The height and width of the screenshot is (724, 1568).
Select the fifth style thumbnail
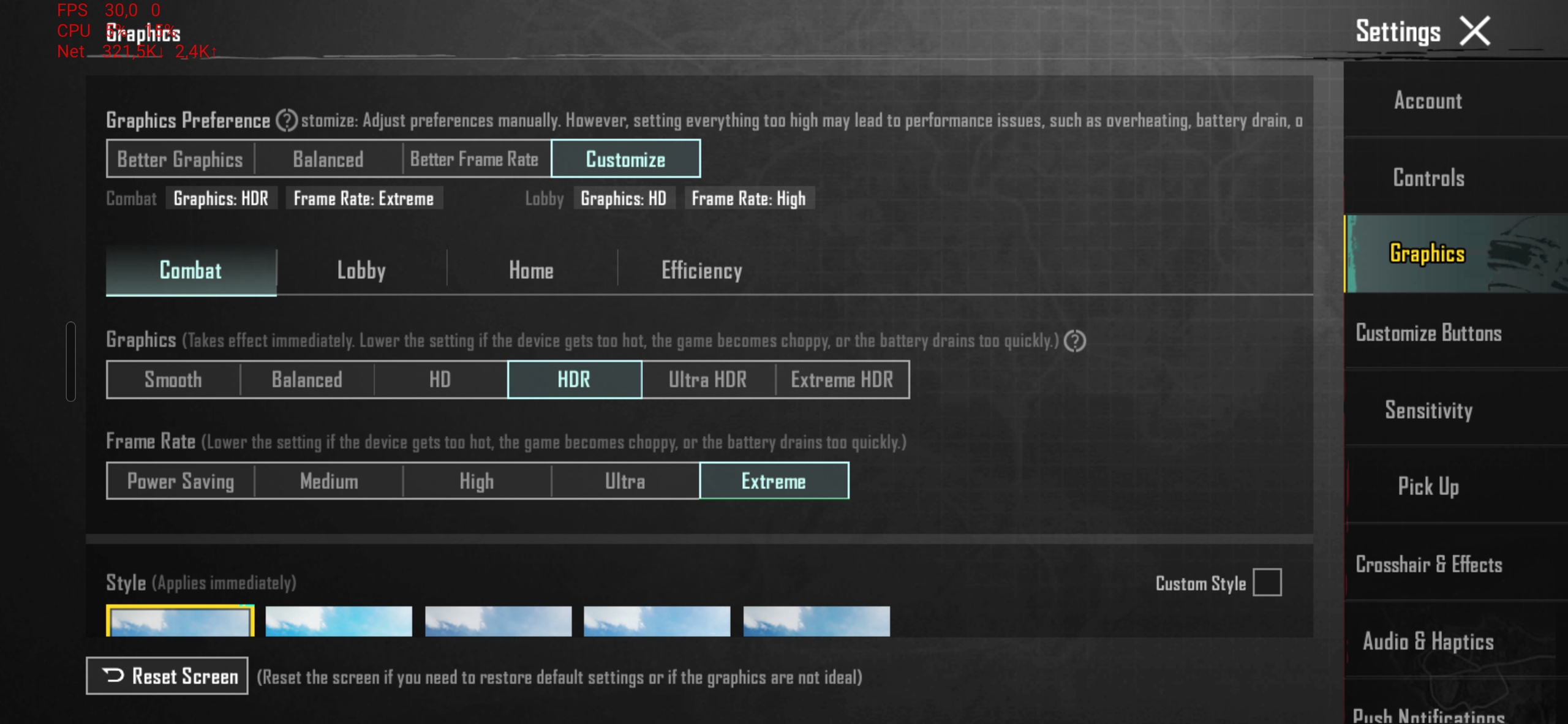pyautogui.click(x=816, y=621)
